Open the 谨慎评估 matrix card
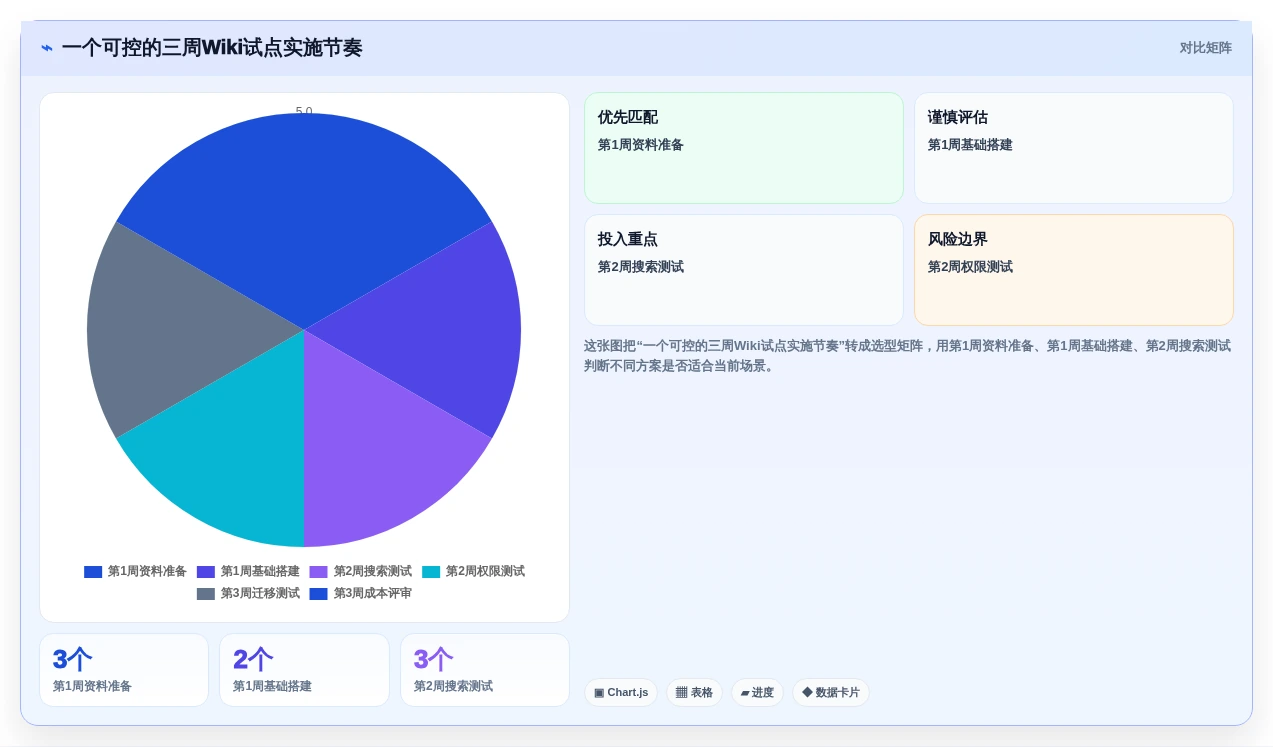 (1074, 148)
